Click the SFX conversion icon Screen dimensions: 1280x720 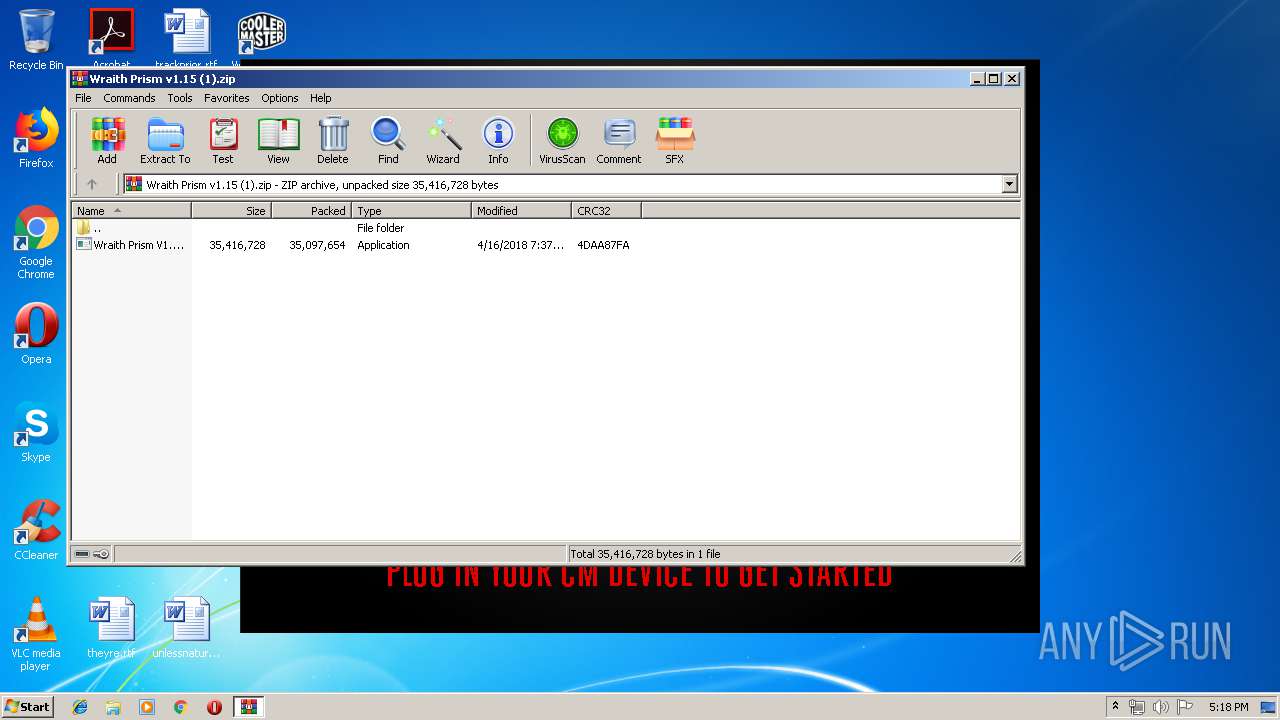click(675, 140)
